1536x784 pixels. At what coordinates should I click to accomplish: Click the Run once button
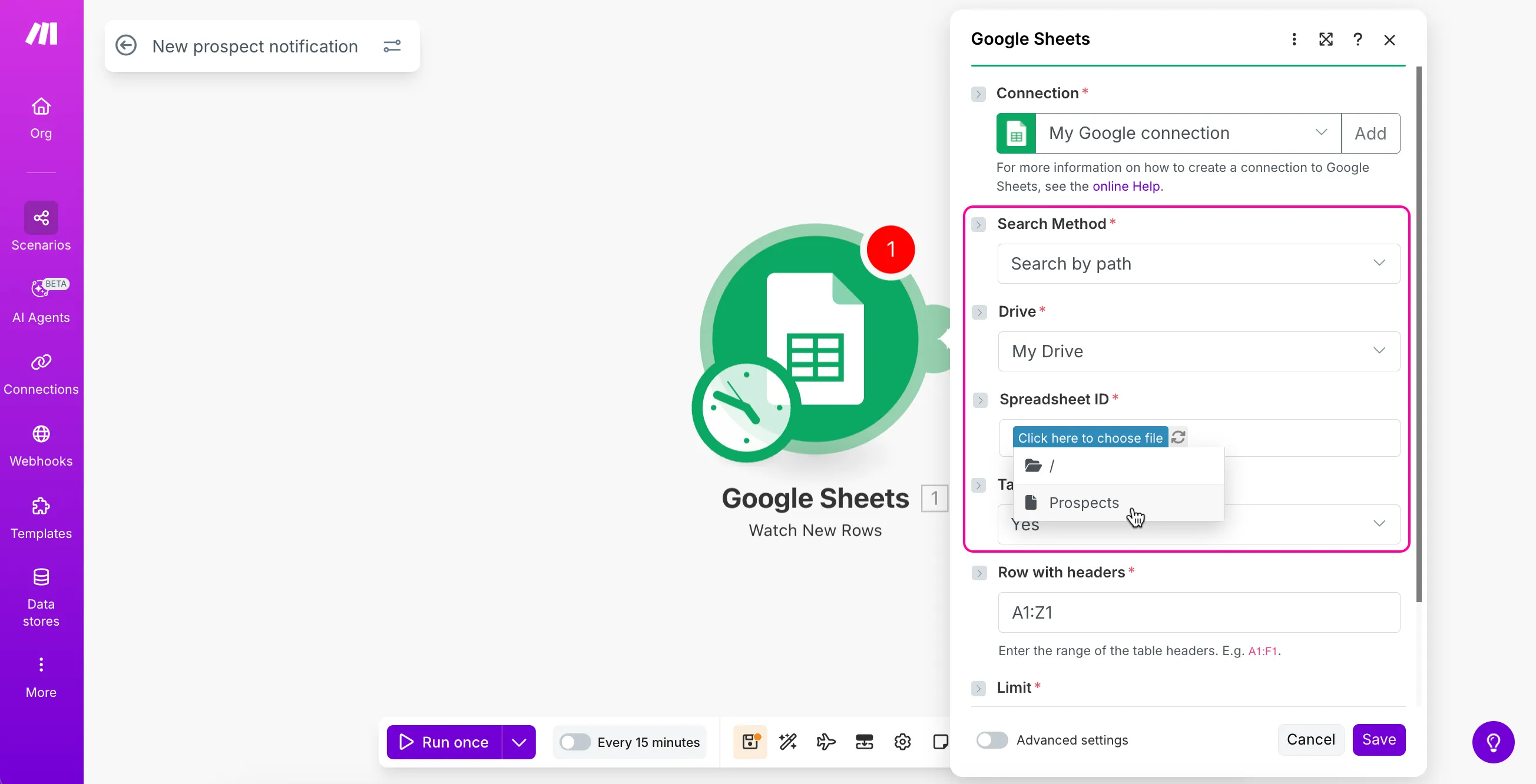(445, 742)
